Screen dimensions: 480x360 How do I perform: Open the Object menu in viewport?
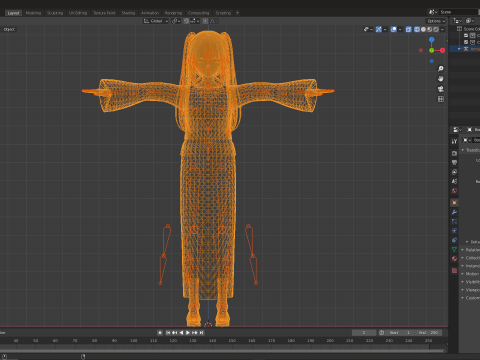pyautogui.click(x=9, y=29)
